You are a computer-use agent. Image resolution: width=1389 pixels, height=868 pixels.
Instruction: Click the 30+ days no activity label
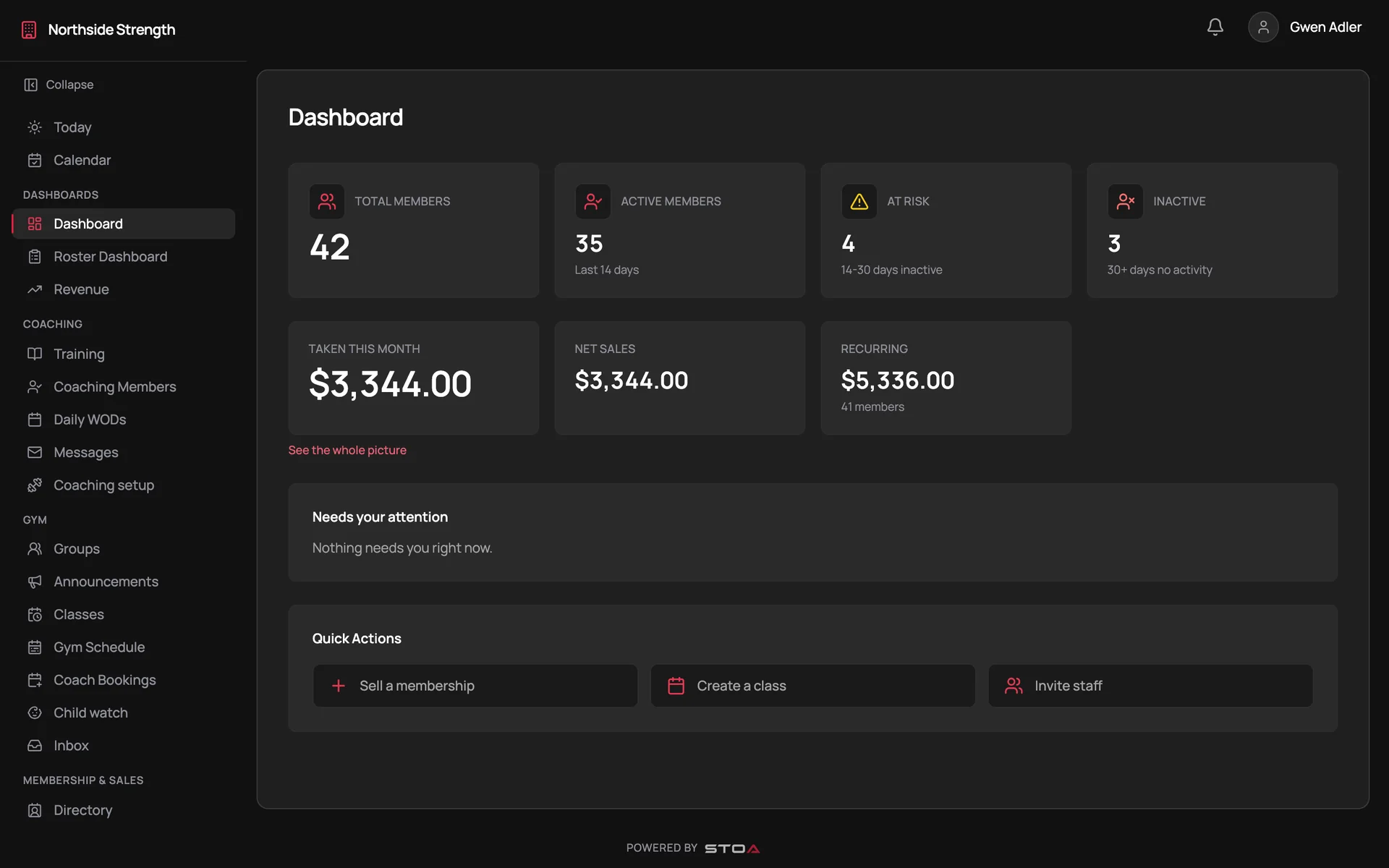click(1160, 270)
